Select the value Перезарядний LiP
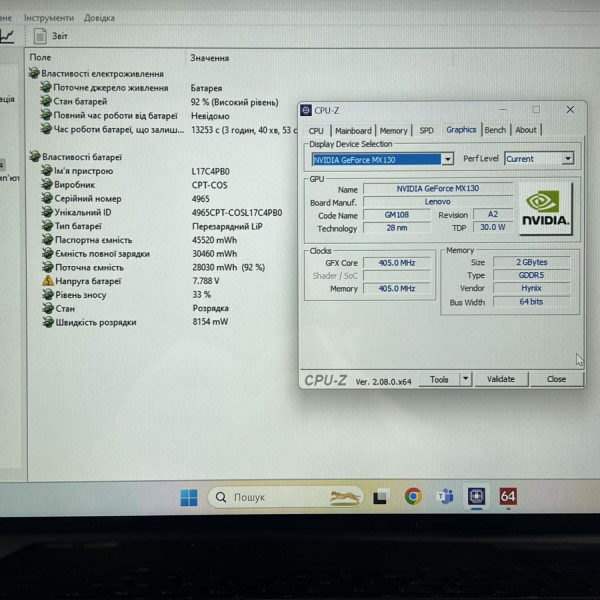Image resolution: width=600 pixels, height=600 pixels. tap(227, 227)
